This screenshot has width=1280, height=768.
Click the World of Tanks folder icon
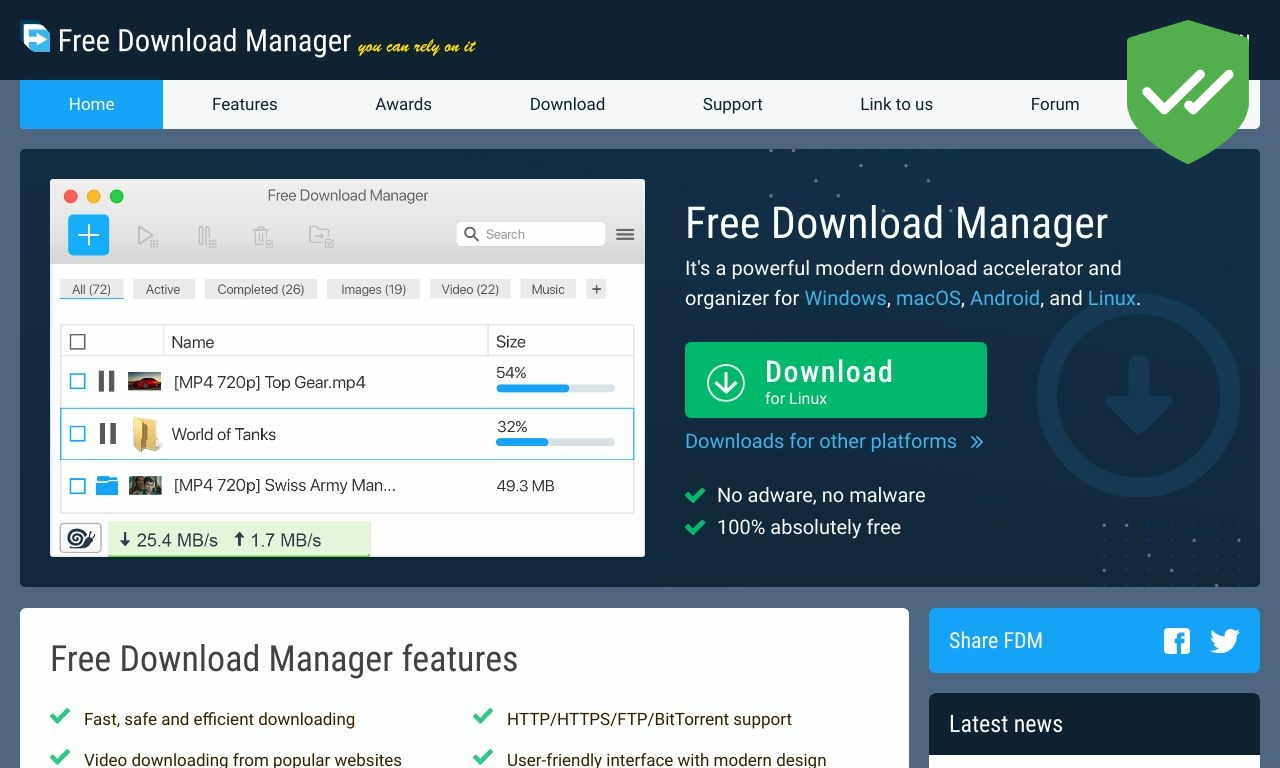[146, 434]
